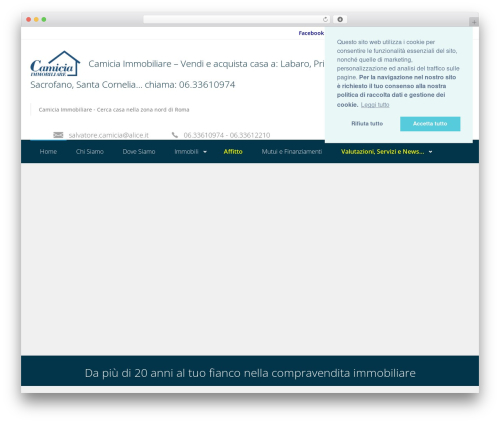
Task: Click the Camicia Immobiliare house logo
Action: pyautogui.click(x=55, y=64)
